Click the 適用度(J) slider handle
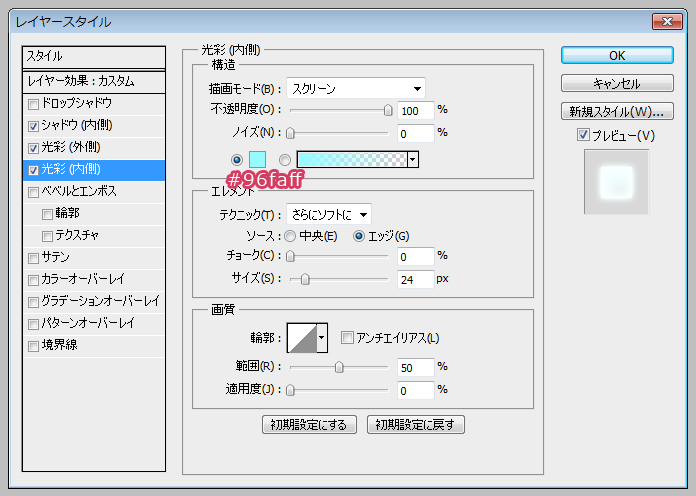 [x=290, y=390]
